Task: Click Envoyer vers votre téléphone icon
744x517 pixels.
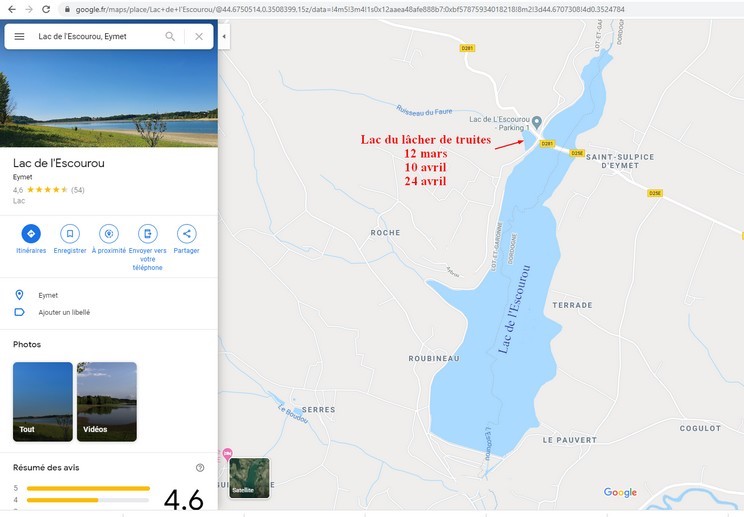Action: tap(147, 233)
